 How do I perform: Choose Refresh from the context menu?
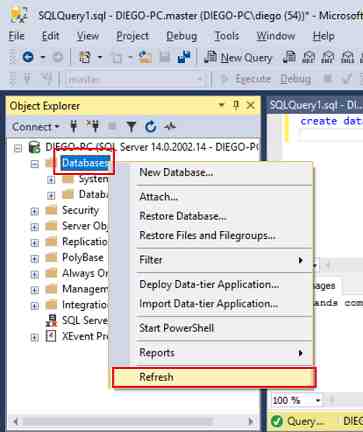214,377
